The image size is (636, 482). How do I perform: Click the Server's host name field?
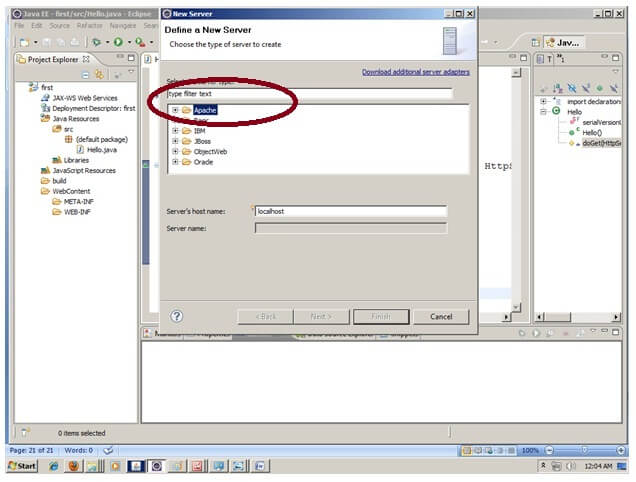351,211
